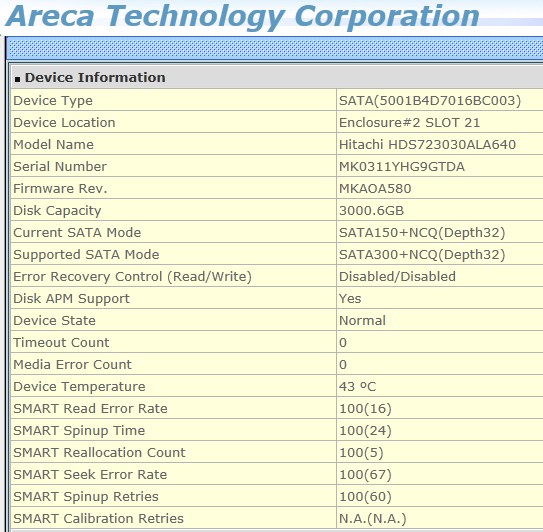
Task: Select the SMART Reallocation Count 100(5) value
Action: point(361,453)
